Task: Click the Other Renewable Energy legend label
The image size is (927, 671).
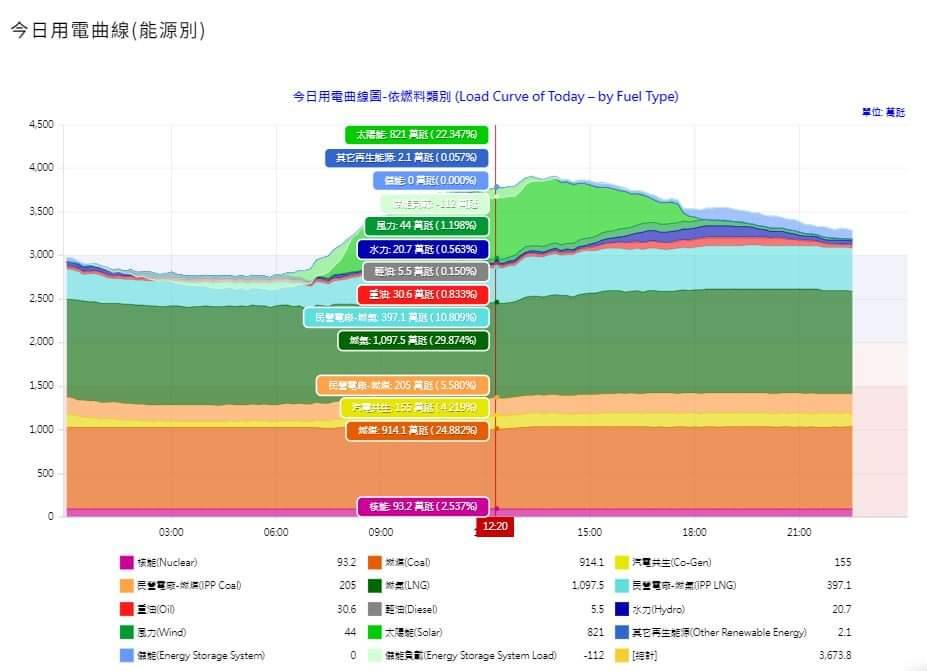Action: pos(719,632)
